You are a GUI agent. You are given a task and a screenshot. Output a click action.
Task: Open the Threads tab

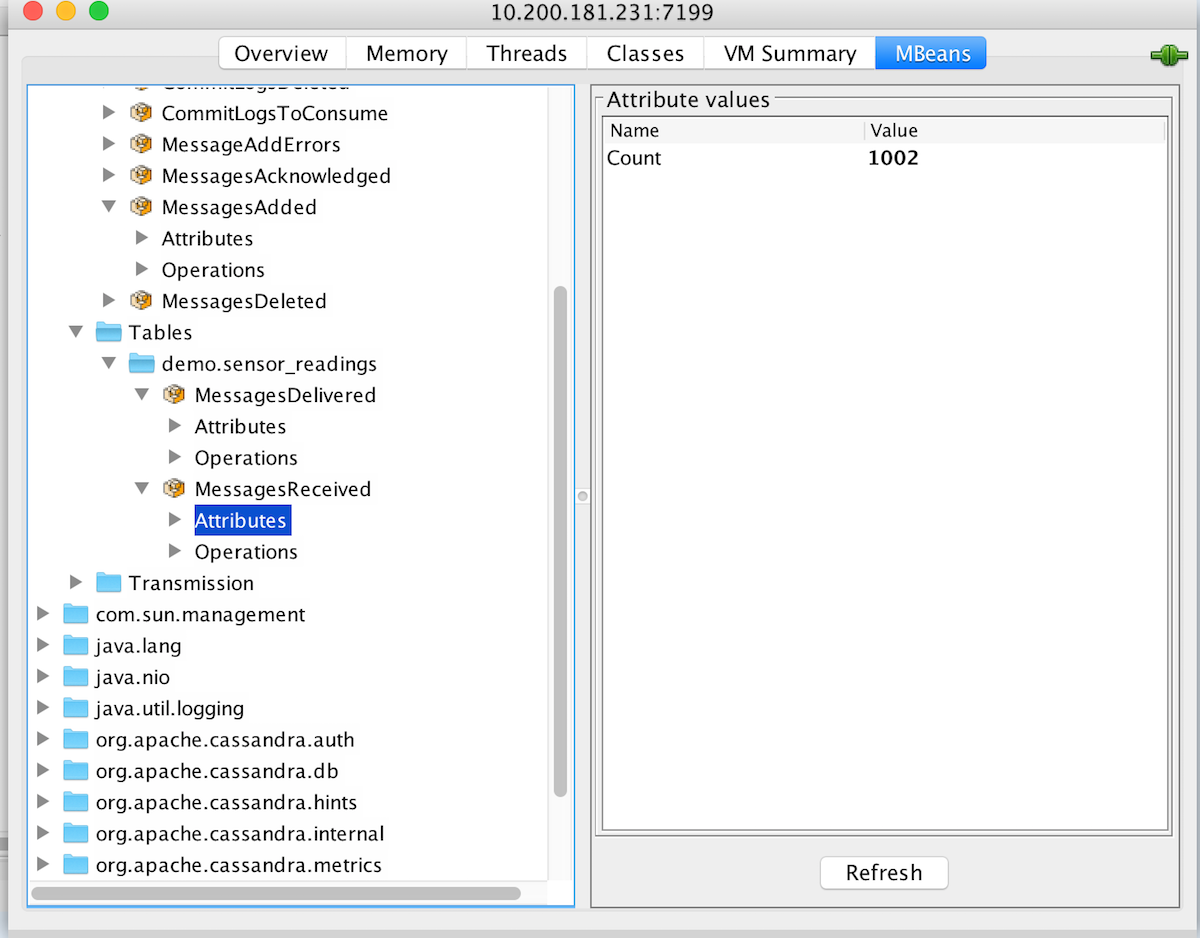(x=526, y=53)
